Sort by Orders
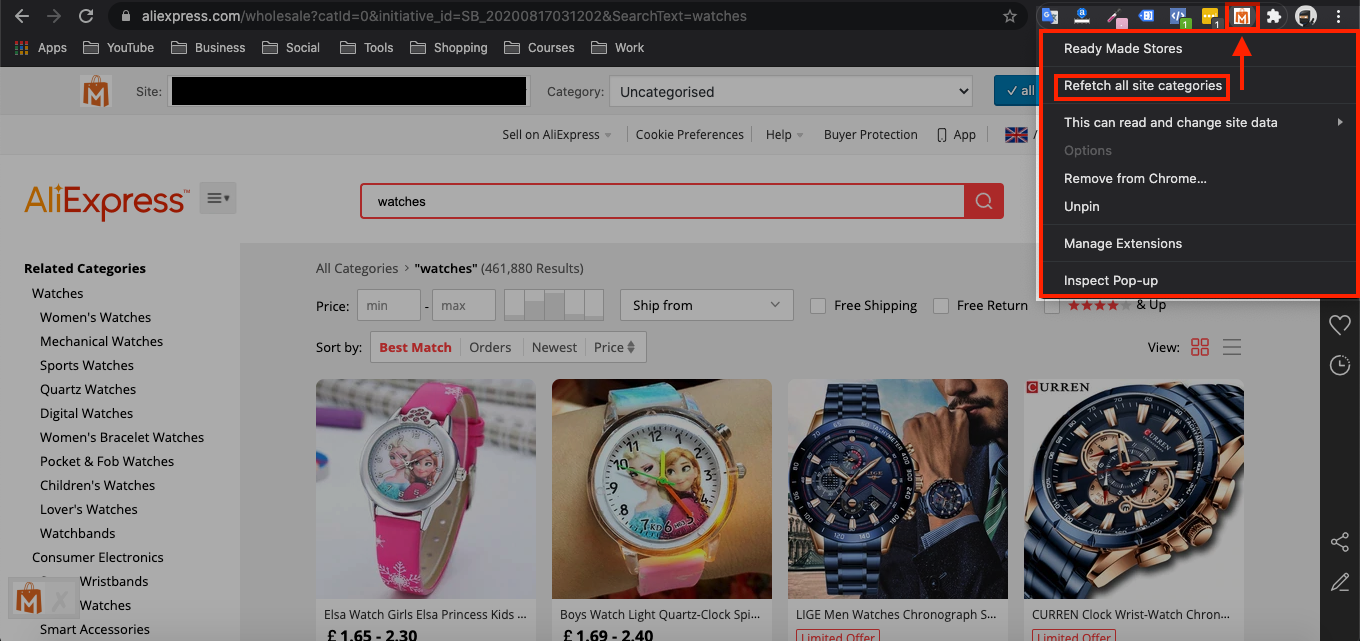The width and height of the screenshot is (1360, 641). pos(490,347)
